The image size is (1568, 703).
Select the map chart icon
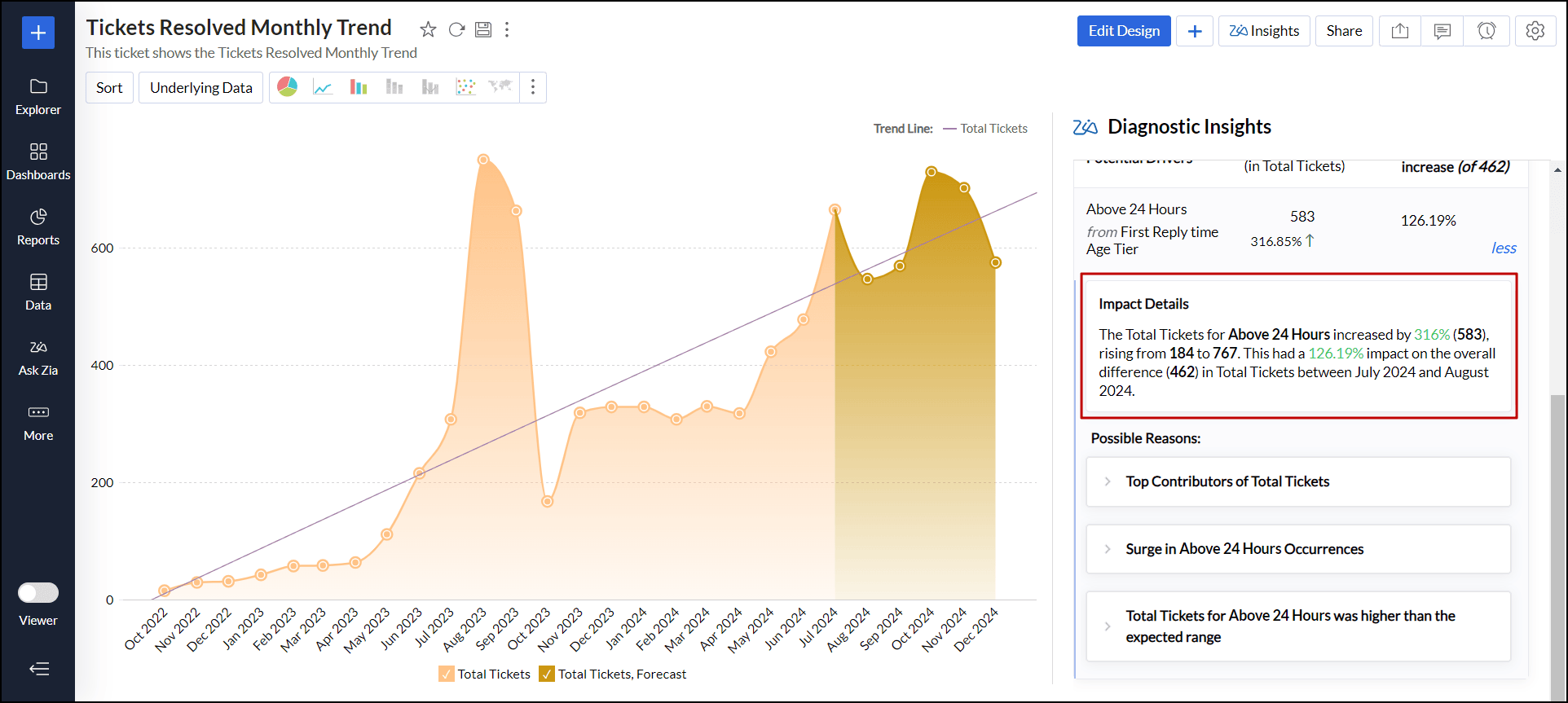click(x=500, y=86)
